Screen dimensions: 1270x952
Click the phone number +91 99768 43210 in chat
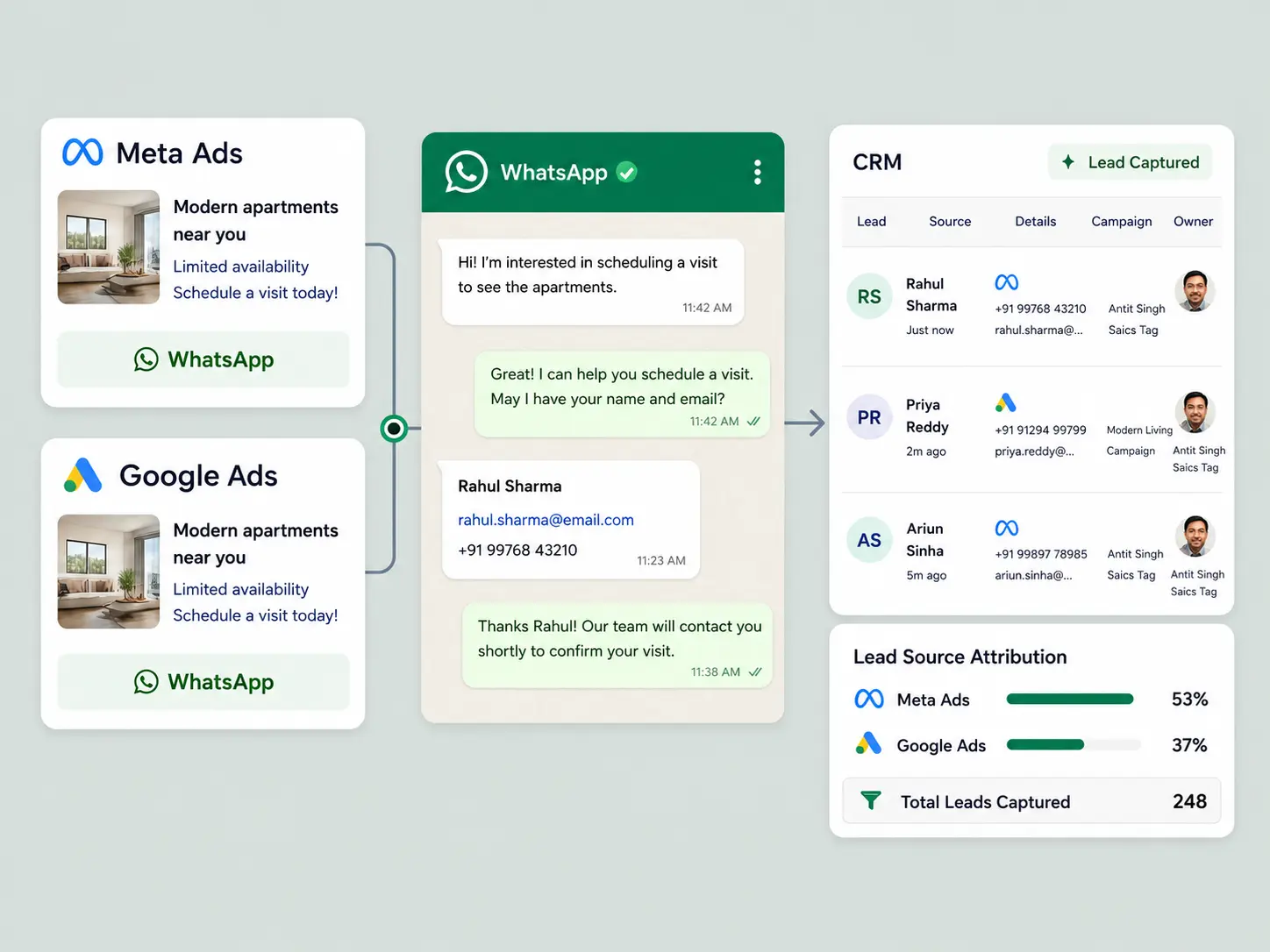517,550
